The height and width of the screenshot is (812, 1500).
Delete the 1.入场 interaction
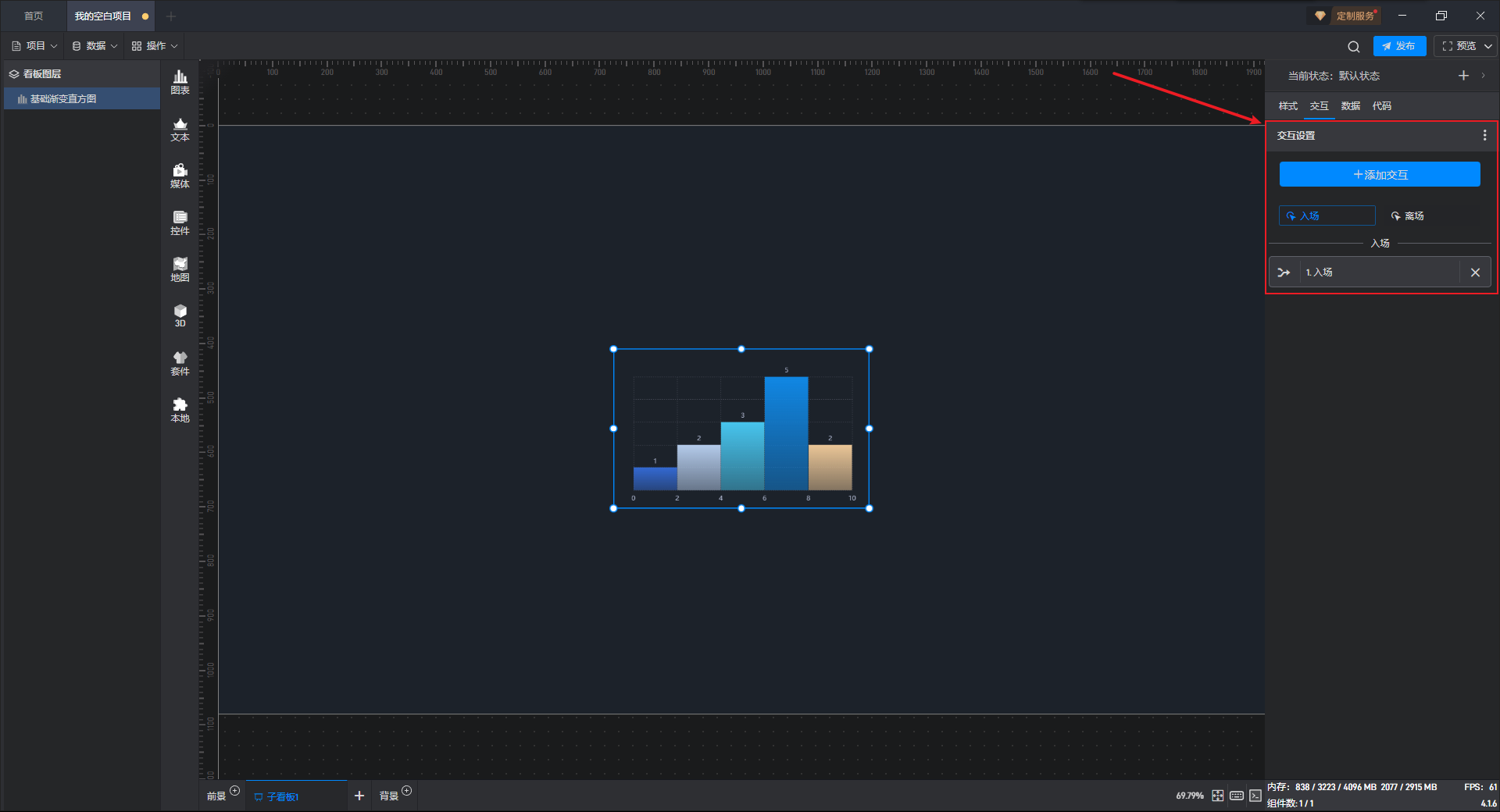point(1475,272)
